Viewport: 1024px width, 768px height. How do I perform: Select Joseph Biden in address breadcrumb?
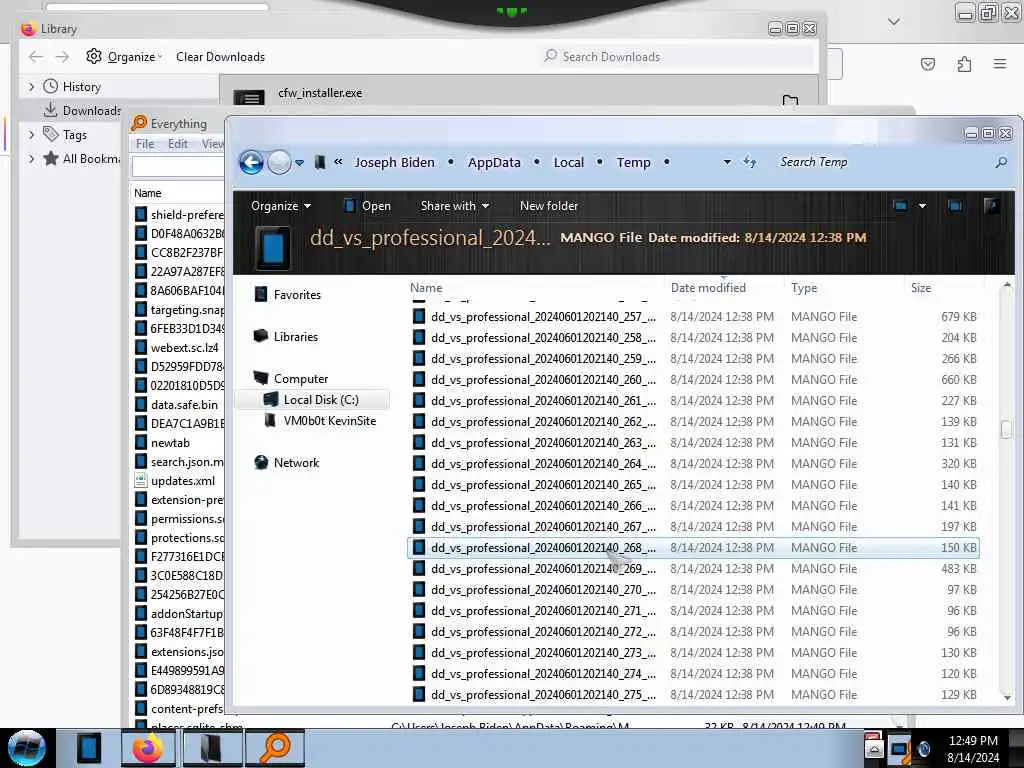(x=394, y=163)
